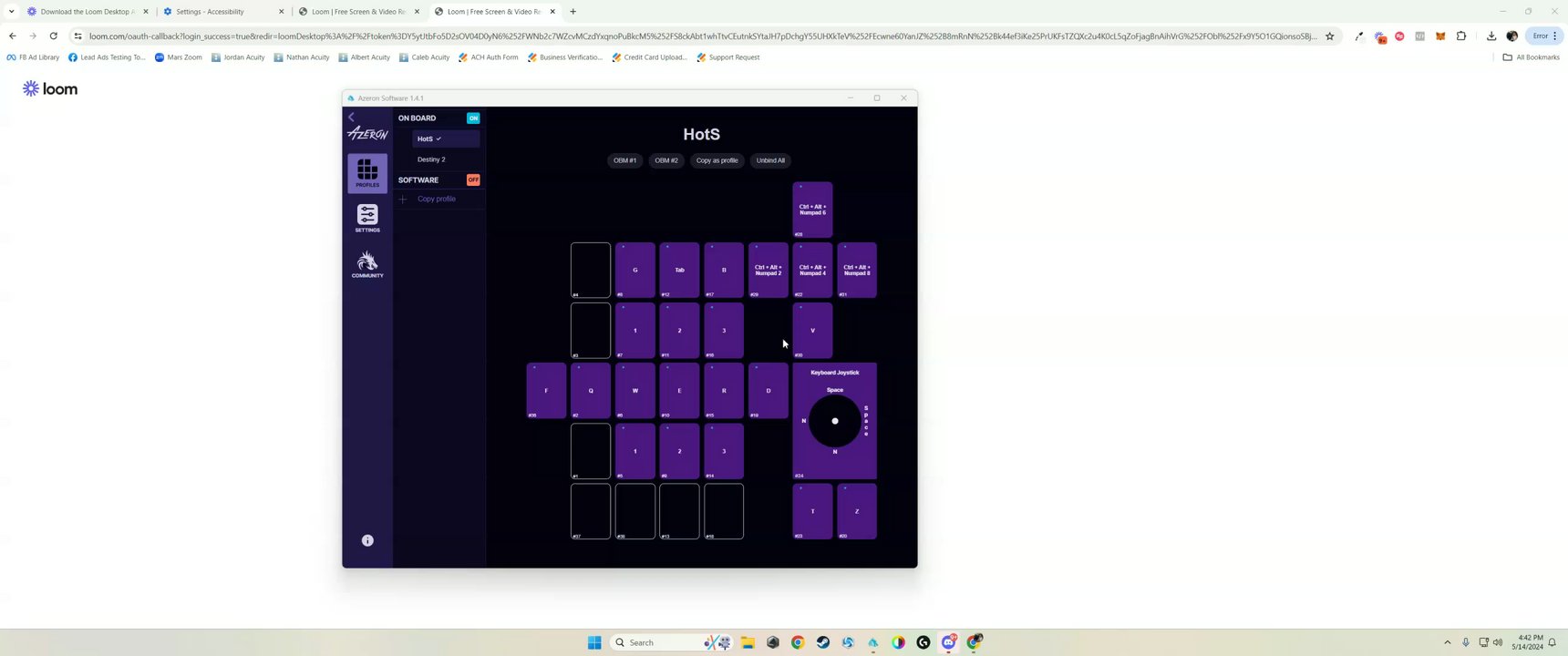Open Discord from the taskbar

point(949,642)
